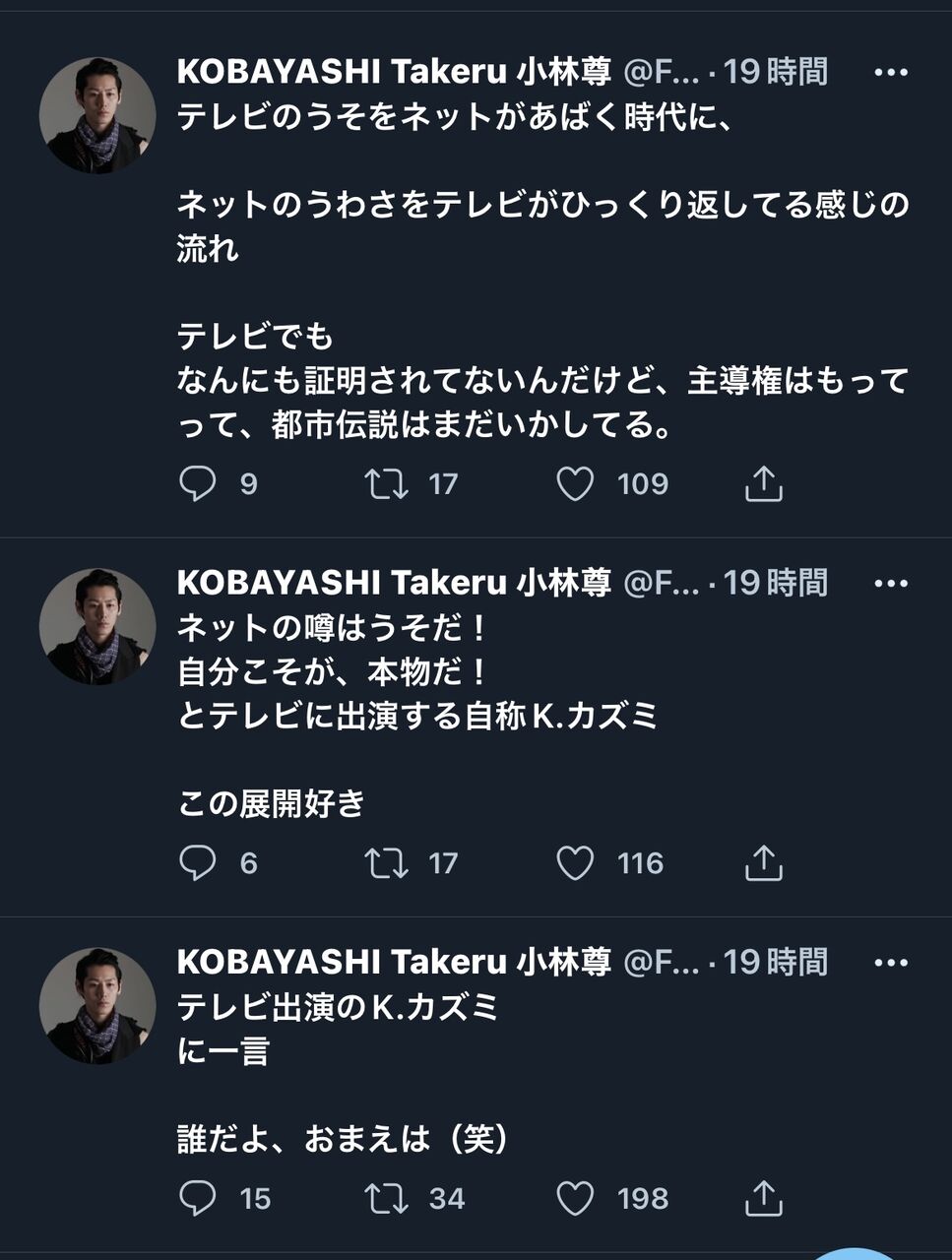This screenshot has width=952, height=1260.
Task: Share the tweet ending この展開好き
Action: click(763, 863)
